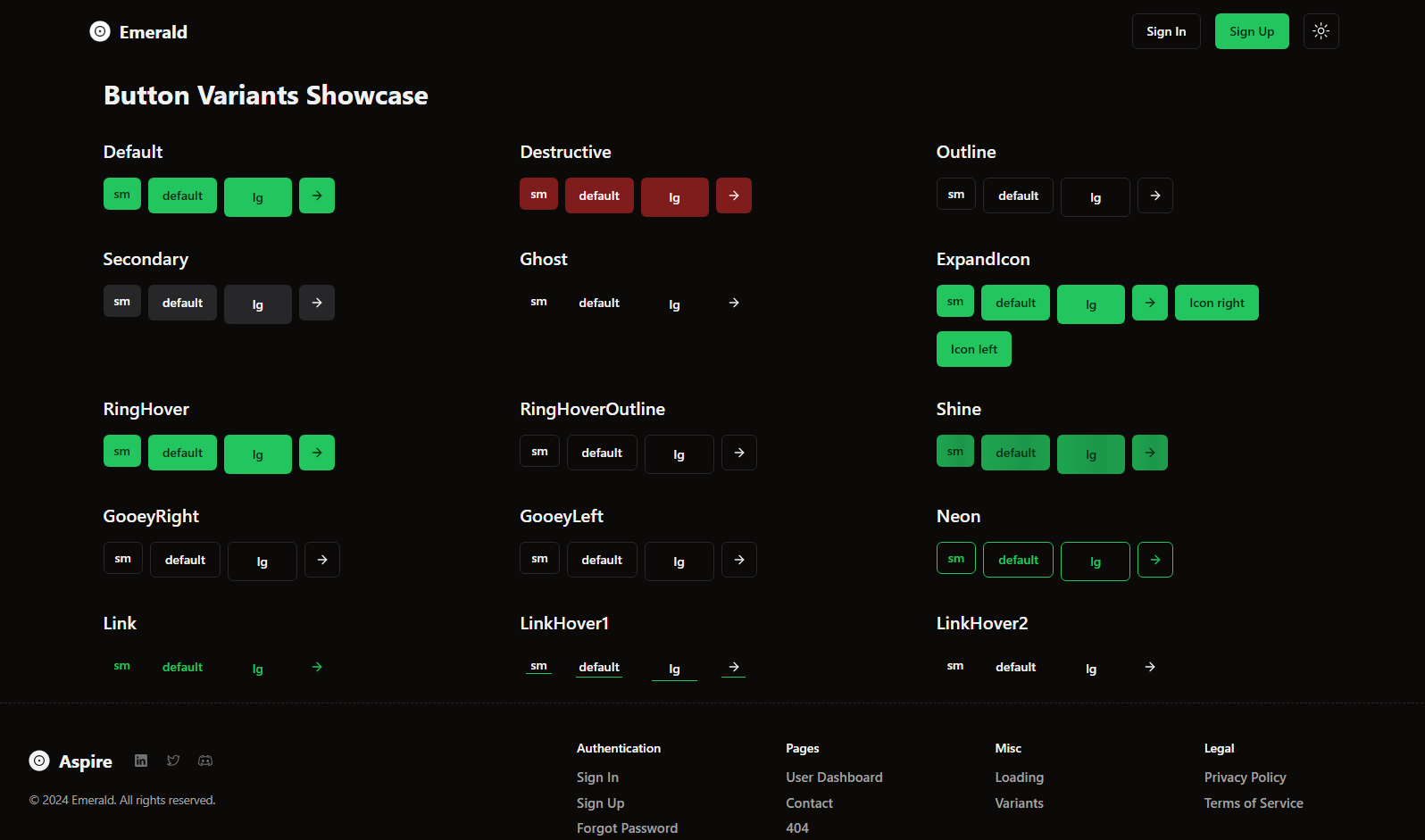Click the GooeyRight default button

185,560
